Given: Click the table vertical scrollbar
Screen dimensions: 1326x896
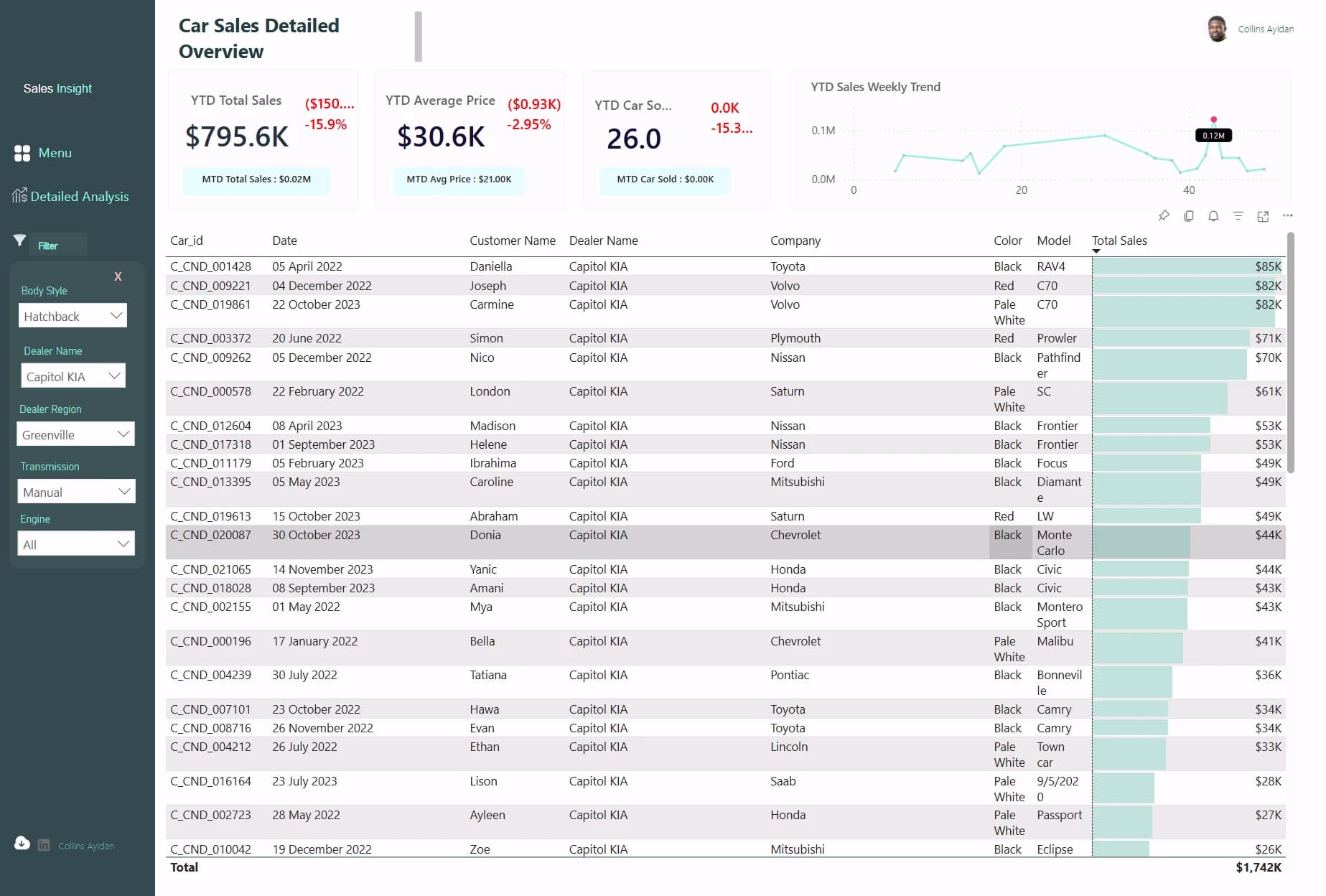Looking at the screenshot, I should click(x=1290, y=352).
